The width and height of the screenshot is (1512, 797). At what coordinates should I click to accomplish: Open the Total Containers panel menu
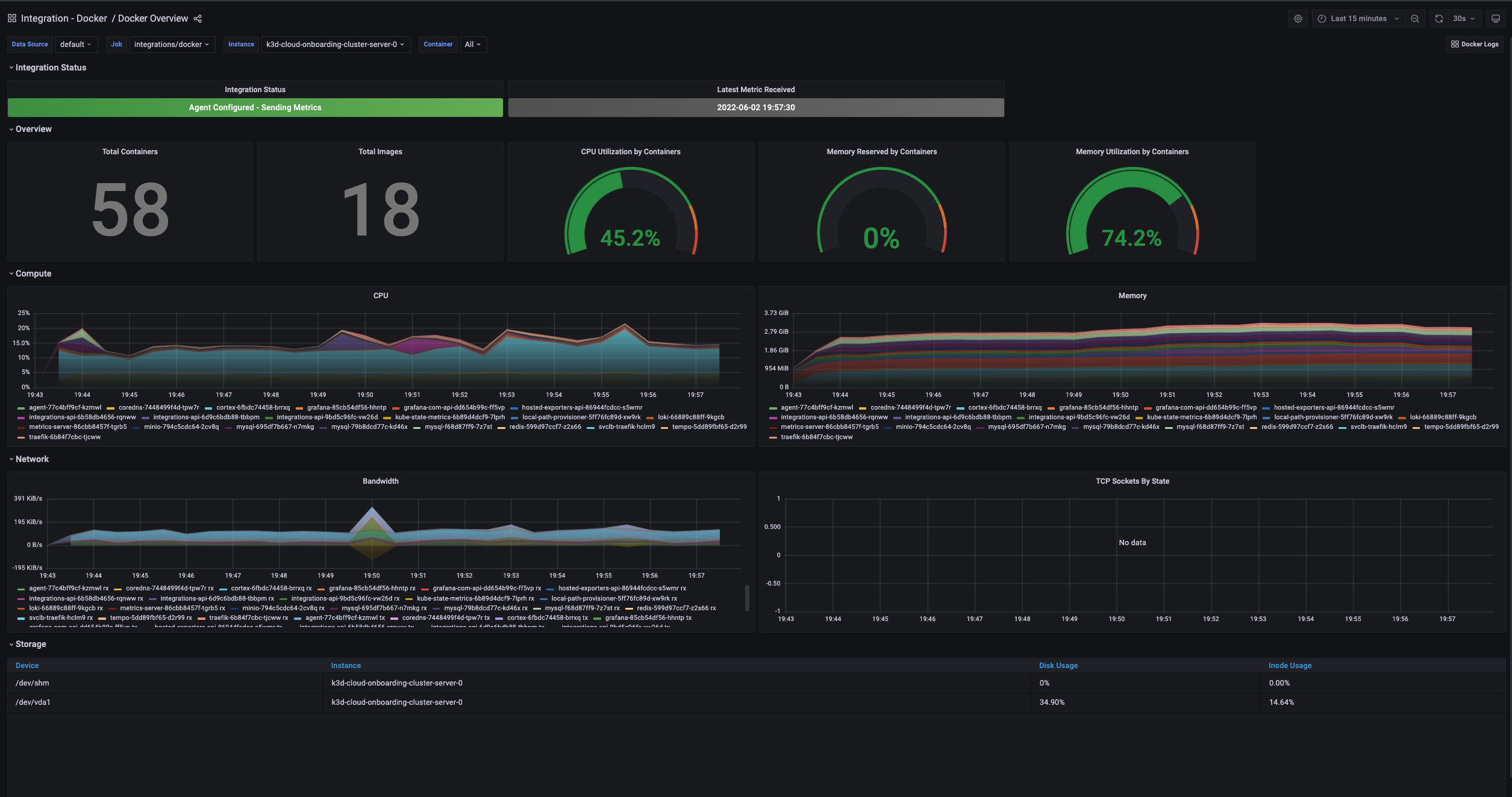[x=130, y=152]
